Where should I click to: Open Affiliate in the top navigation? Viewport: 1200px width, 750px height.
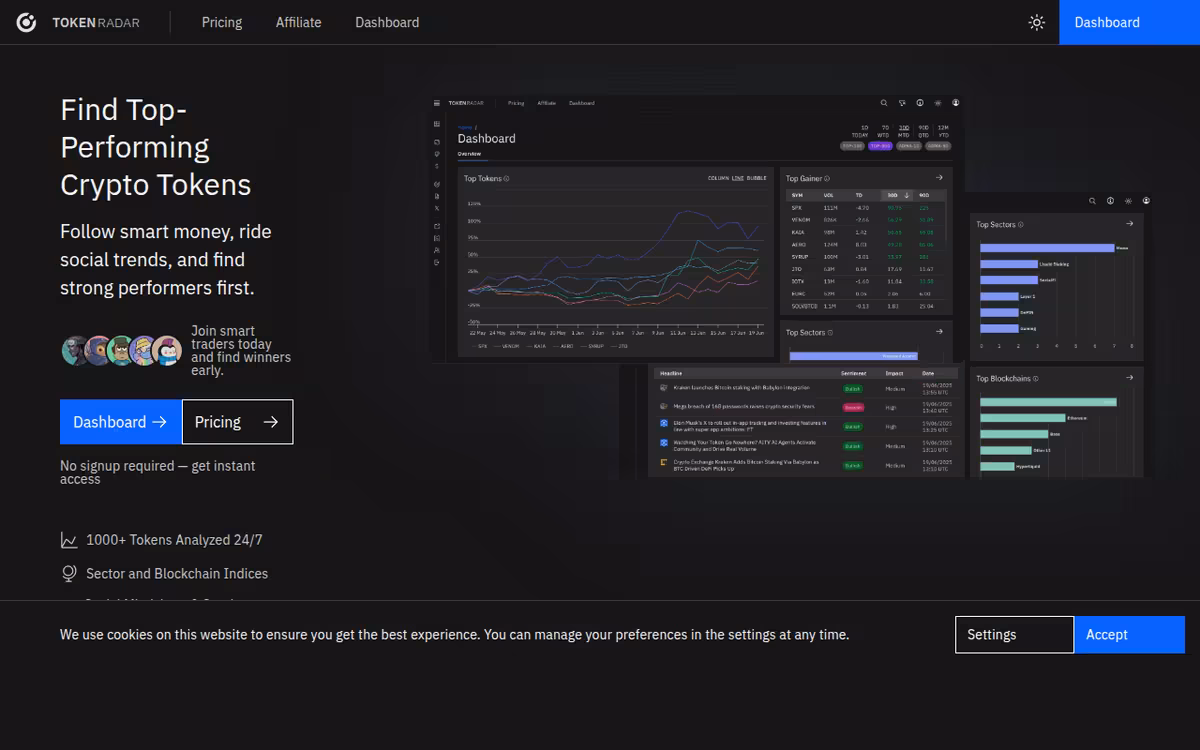(299, 22)
